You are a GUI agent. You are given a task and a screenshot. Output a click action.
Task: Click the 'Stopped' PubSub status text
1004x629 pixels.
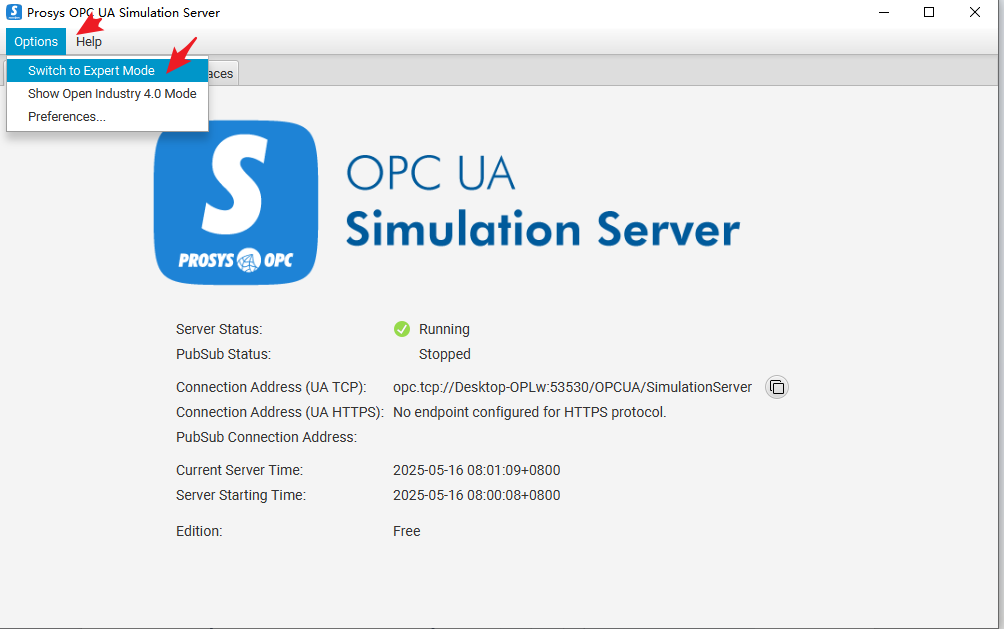pos(444,354)
